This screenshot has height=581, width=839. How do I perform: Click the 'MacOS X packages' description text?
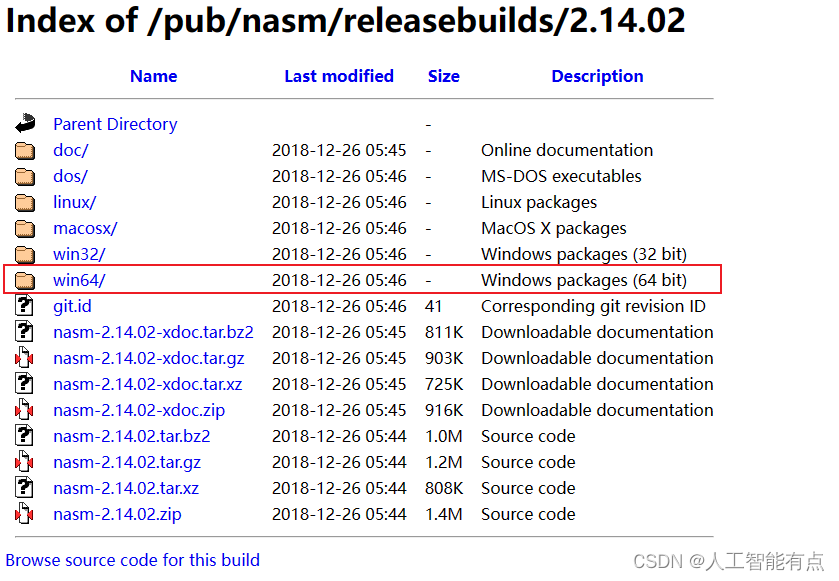[554, 228]
